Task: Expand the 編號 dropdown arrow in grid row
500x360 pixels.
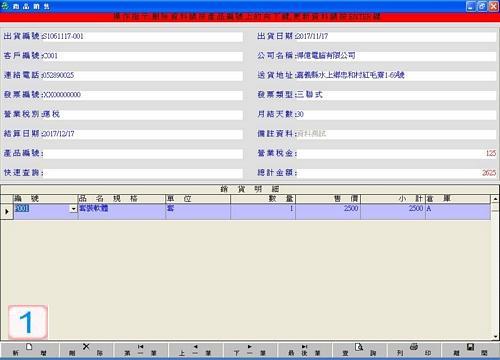Action: click(73, 209)
